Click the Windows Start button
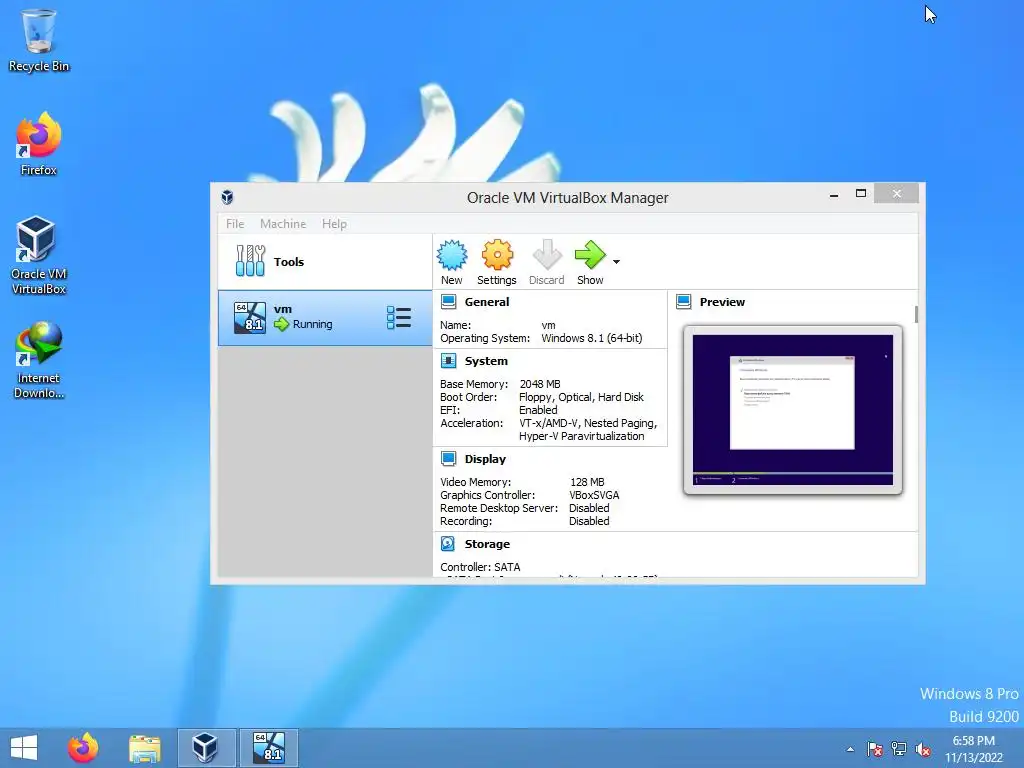 click(24, 748)
